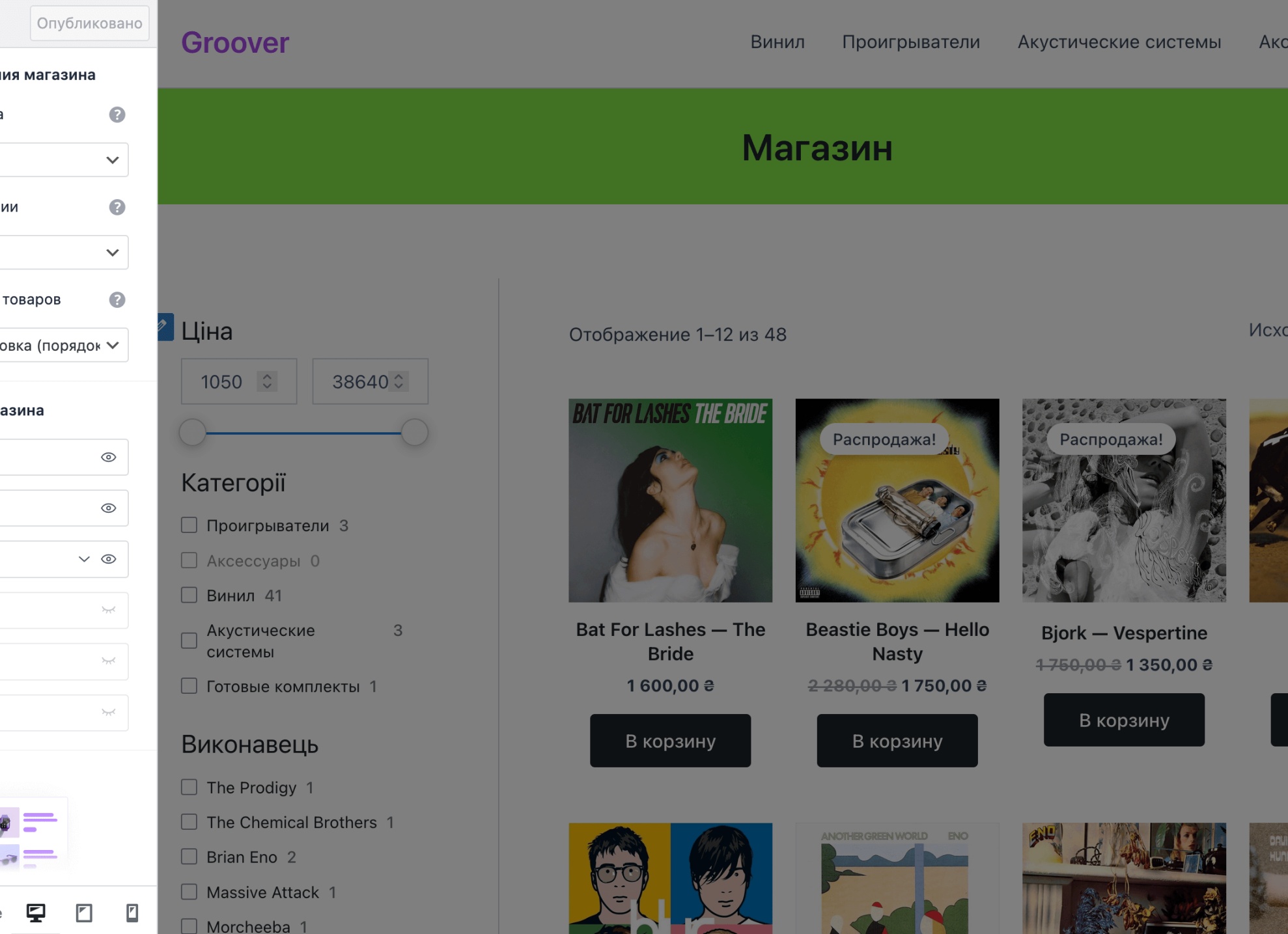
Task: Check the Винил category filter
Action: click(189, 595)
